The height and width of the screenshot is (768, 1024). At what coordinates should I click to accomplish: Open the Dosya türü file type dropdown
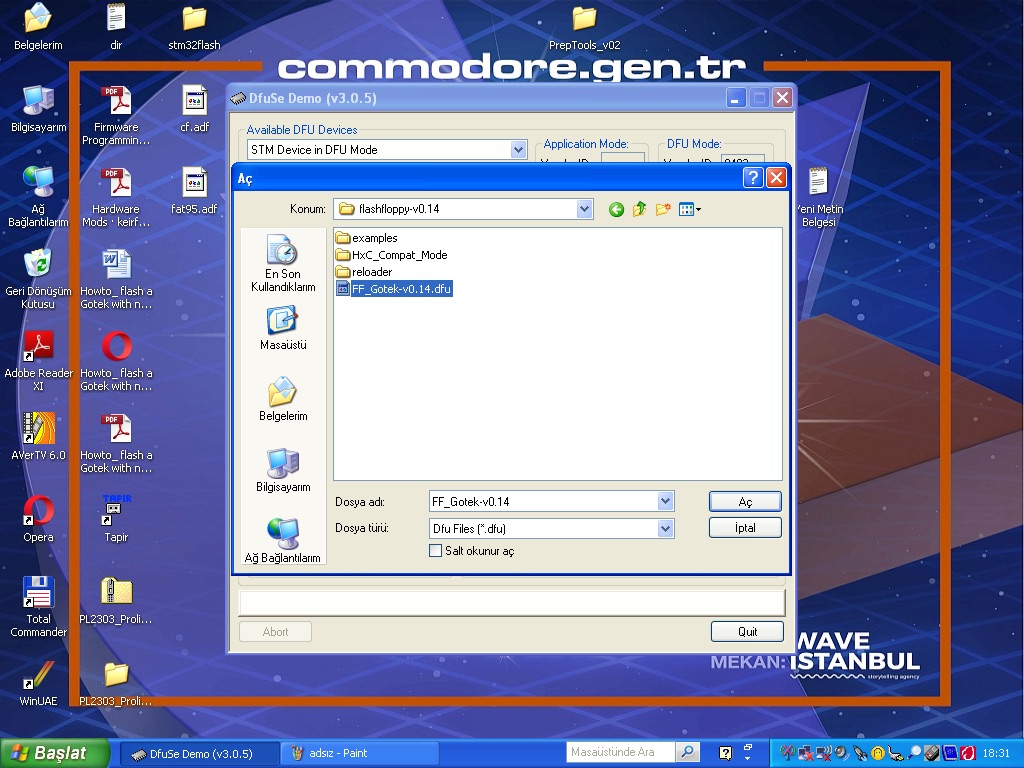[x=666, y=528]
